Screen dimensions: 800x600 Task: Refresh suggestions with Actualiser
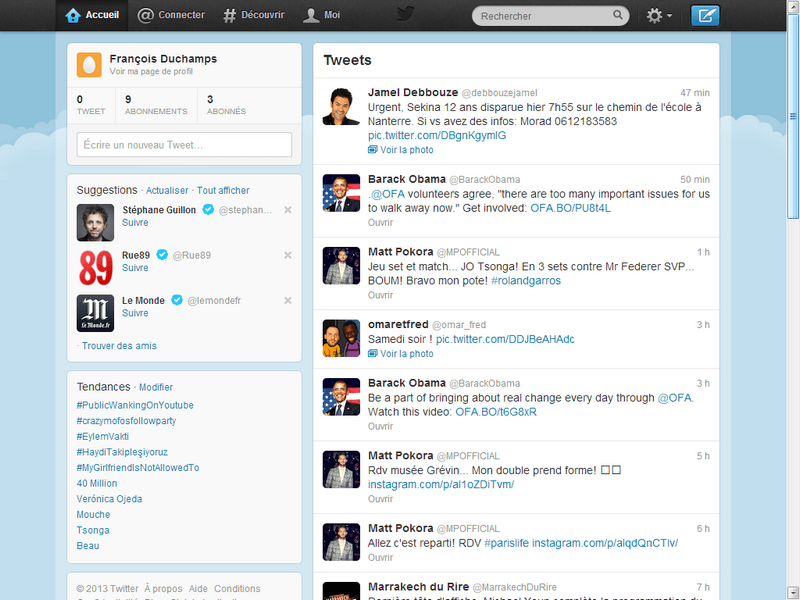tap(167, 190)
